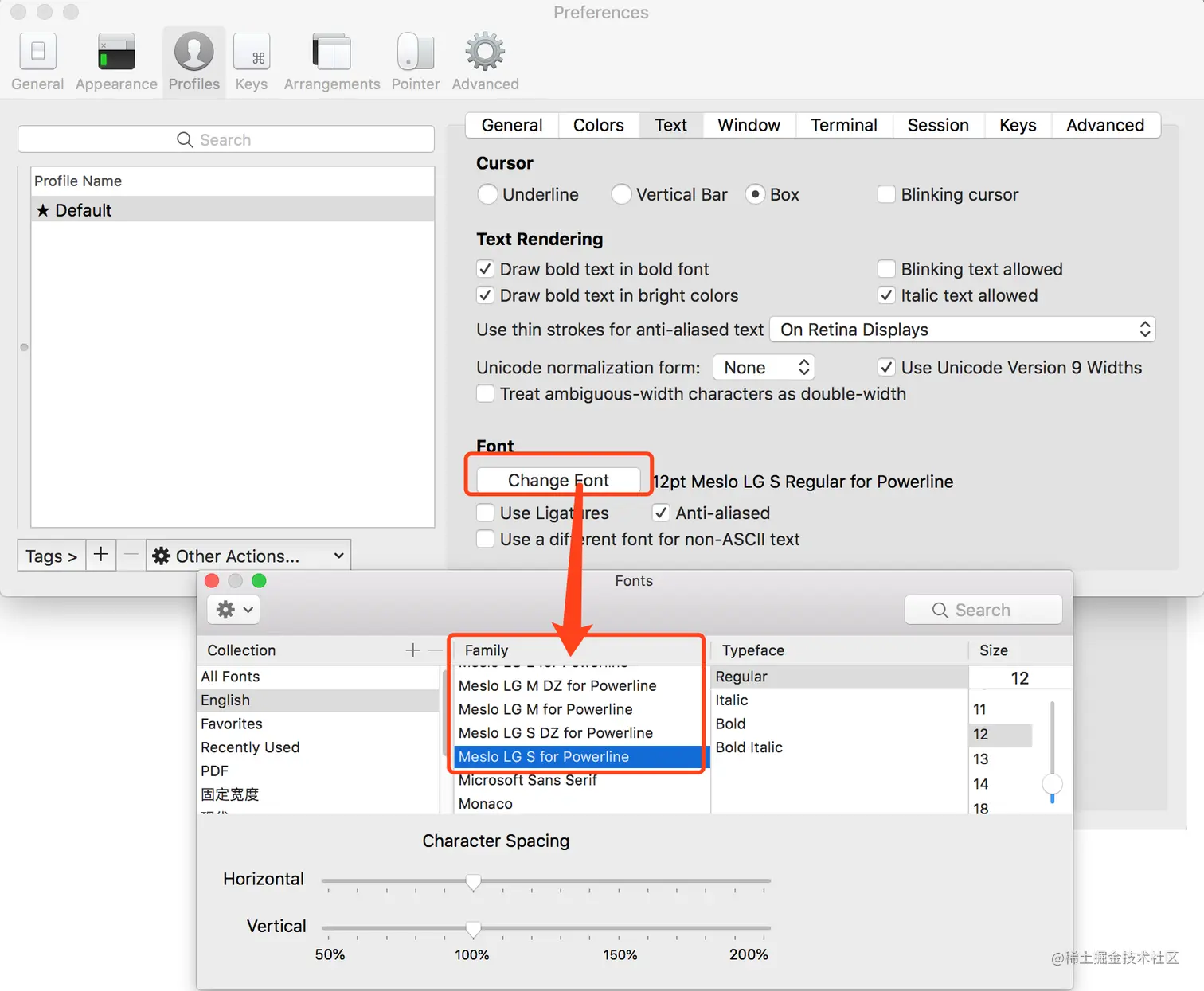Switch to the Window profile tab
Viewport: 1204px width, 991px height.
(x=749, y=125)
